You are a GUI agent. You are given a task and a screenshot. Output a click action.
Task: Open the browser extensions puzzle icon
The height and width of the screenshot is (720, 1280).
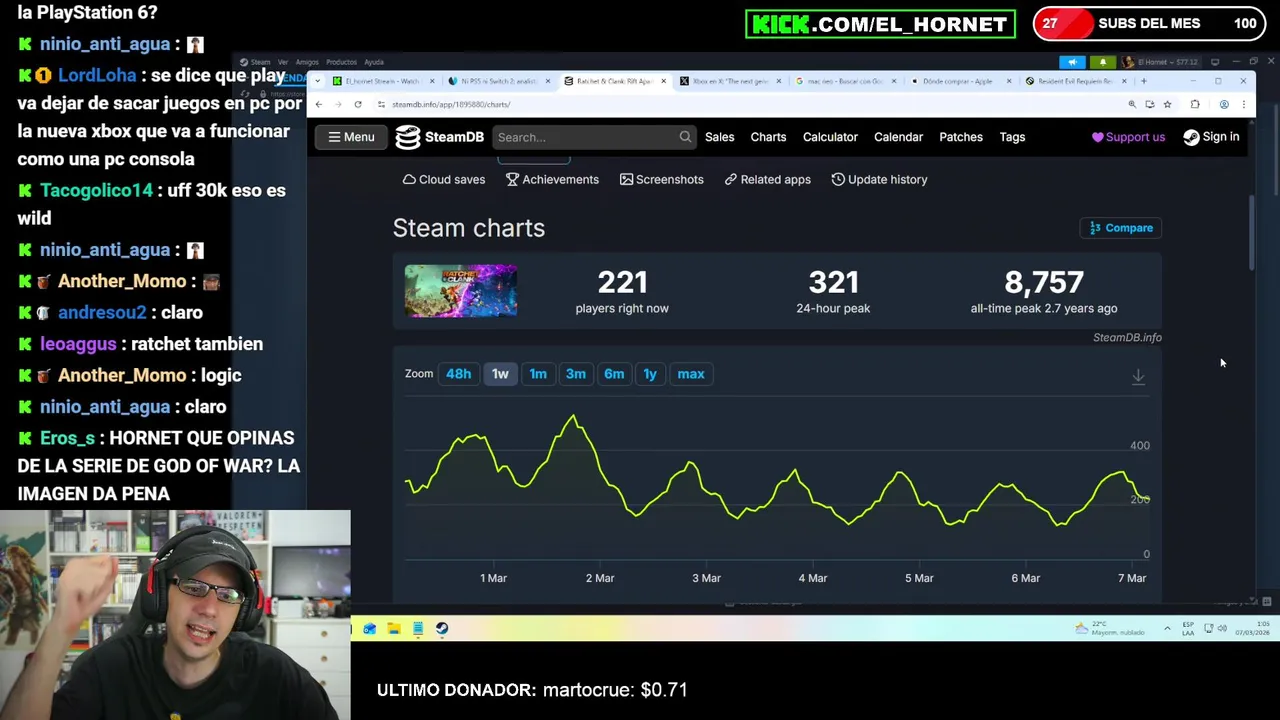point(1195,104)
